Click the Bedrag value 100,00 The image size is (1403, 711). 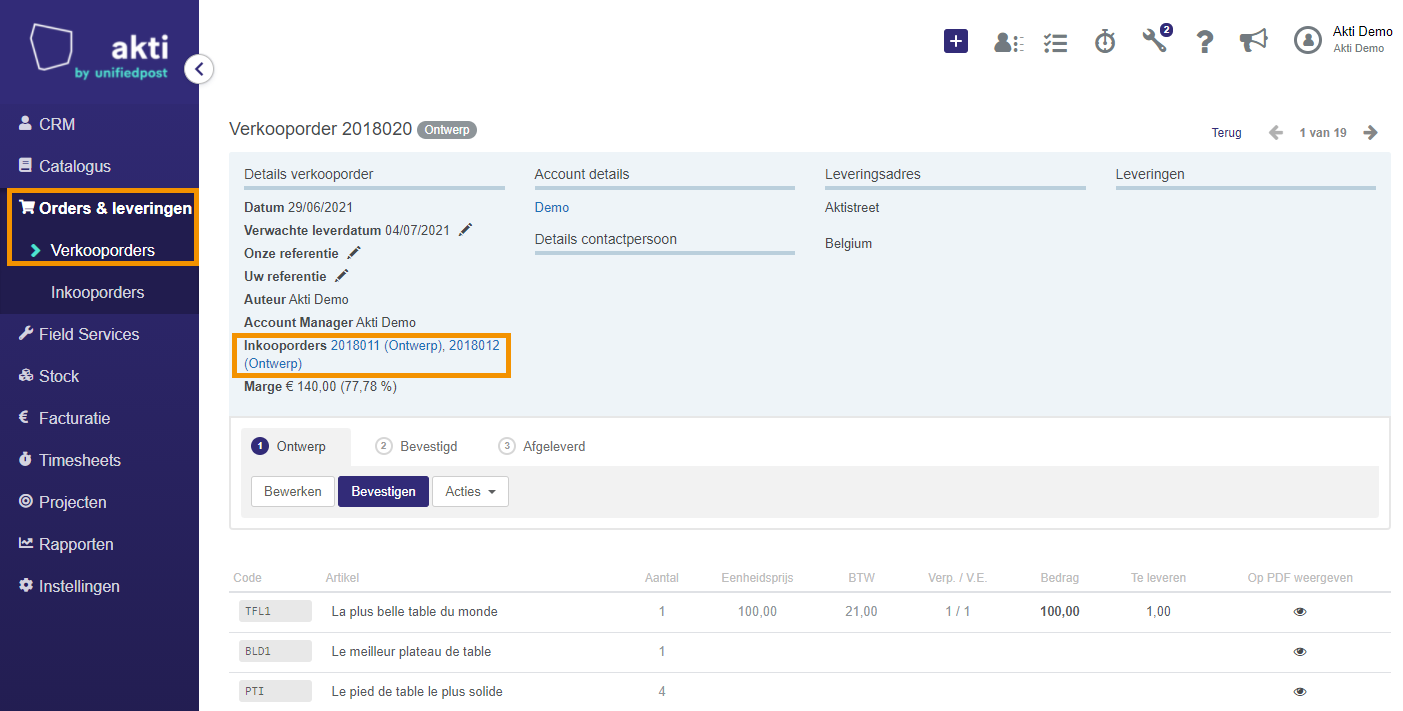[x=1060, y=612]
